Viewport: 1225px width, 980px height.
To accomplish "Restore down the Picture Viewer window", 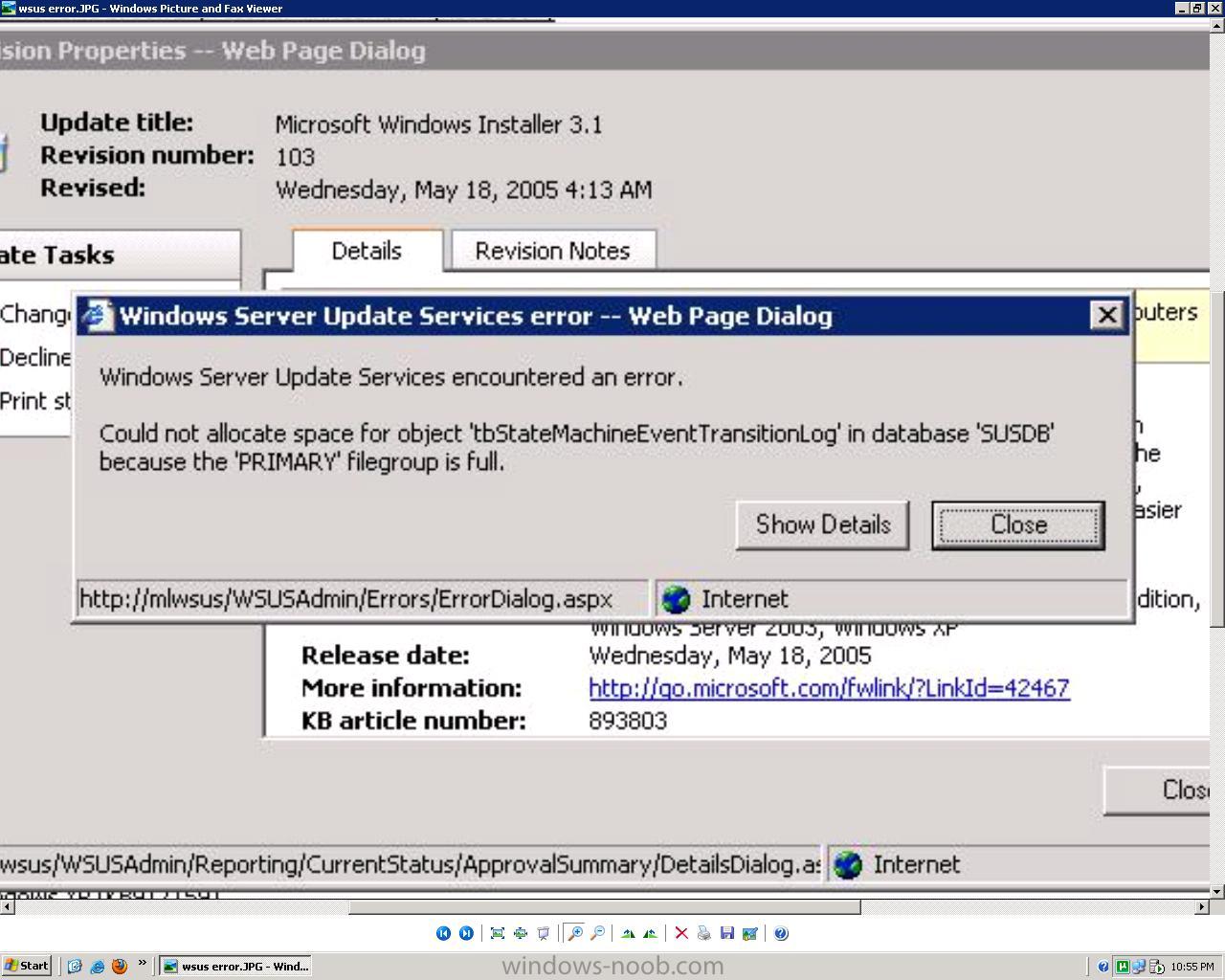I will tap(1197, 8).
